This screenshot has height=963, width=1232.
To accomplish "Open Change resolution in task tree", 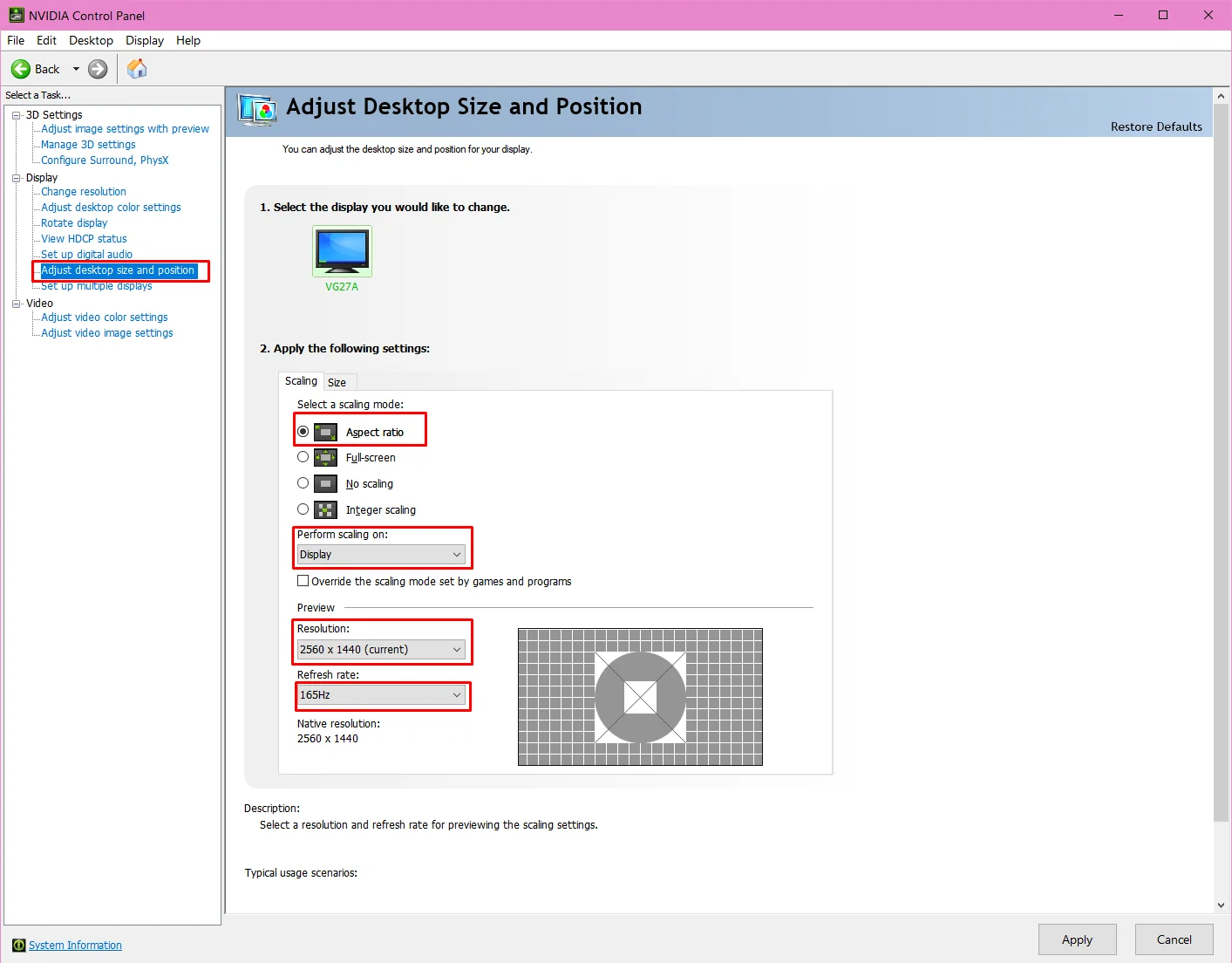I will point(84,192).
